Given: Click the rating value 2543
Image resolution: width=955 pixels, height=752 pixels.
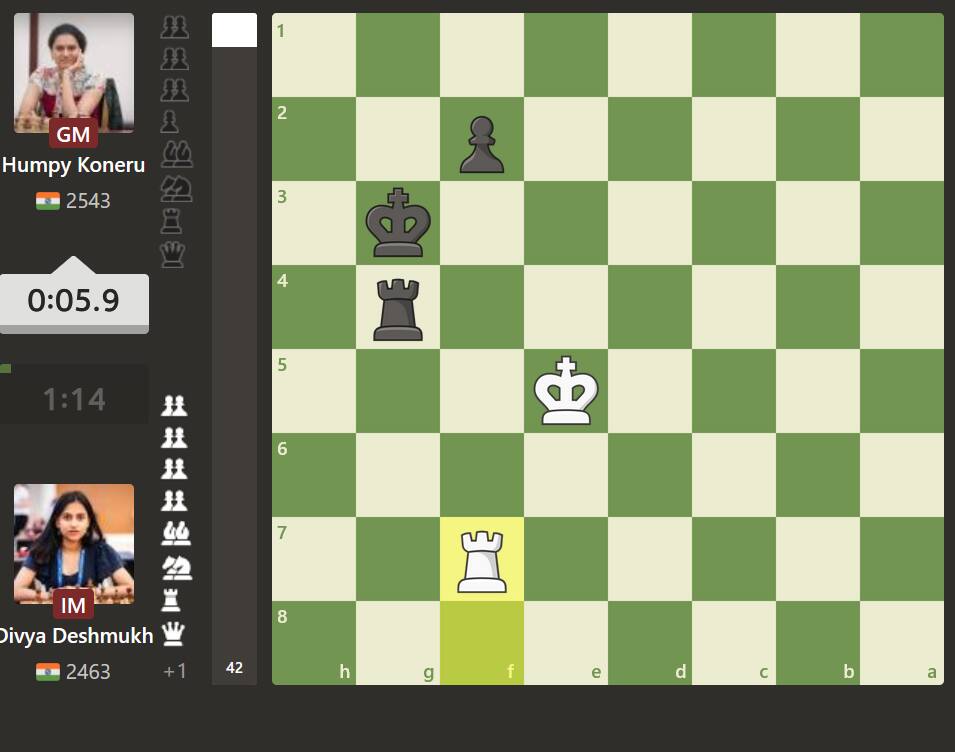Looking at the screenshot, I should coord(88,201).
